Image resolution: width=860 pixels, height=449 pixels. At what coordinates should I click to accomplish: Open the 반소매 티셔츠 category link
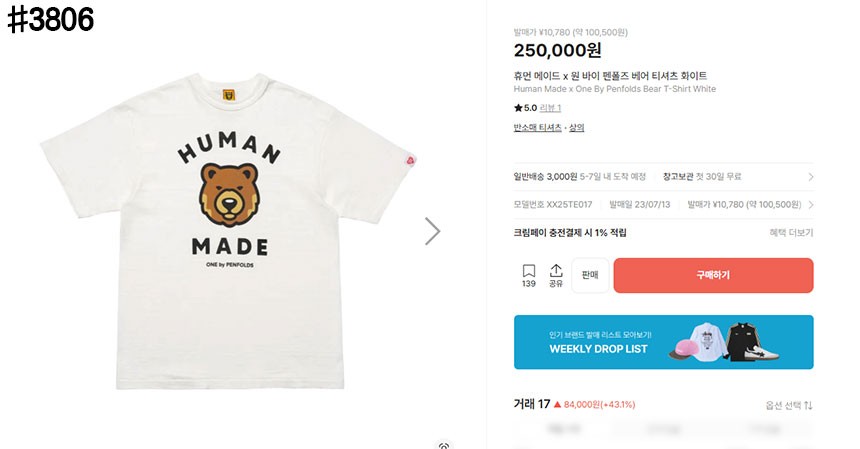pyautogui.click(x=537, y=128)
